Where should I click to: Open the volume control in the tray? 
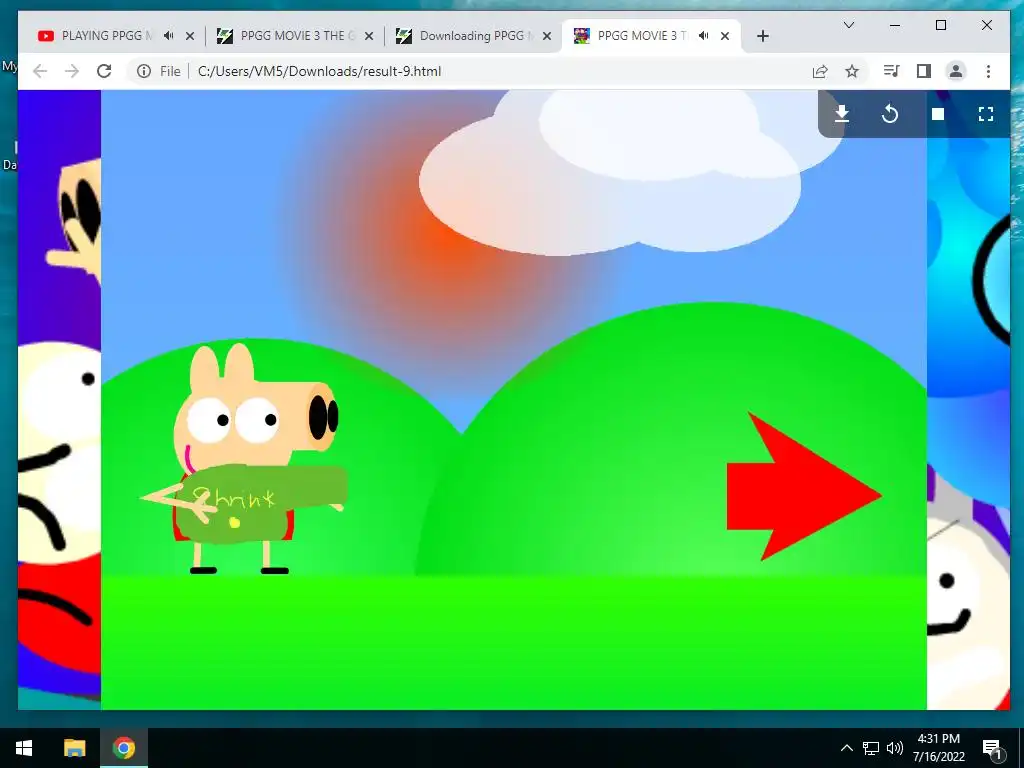(895, 748)
